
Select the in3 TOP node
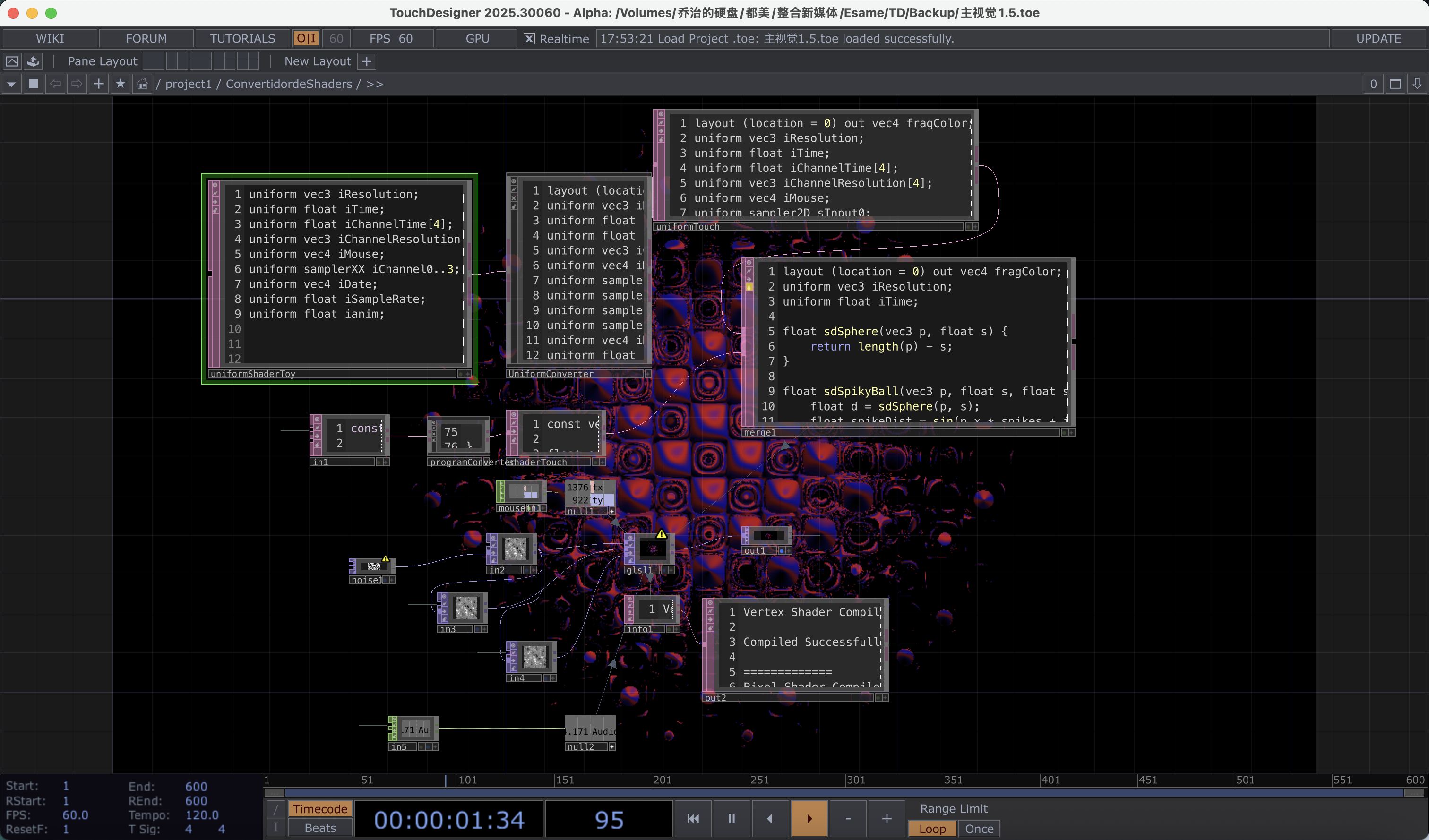462,612
